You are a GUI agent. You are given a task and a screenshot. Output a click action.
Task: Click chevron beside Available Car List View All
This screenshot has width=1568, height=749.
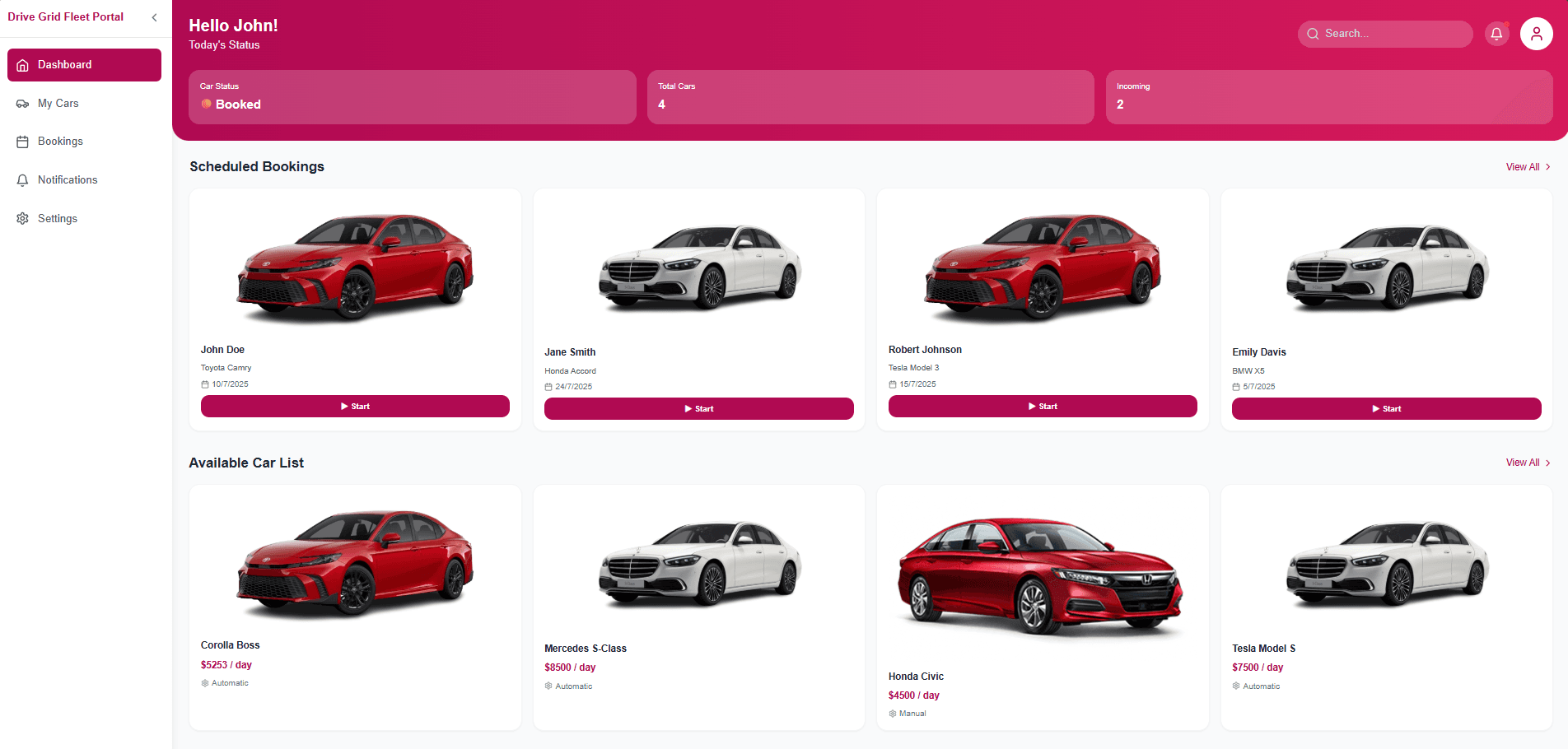(x=1548, y=463)
